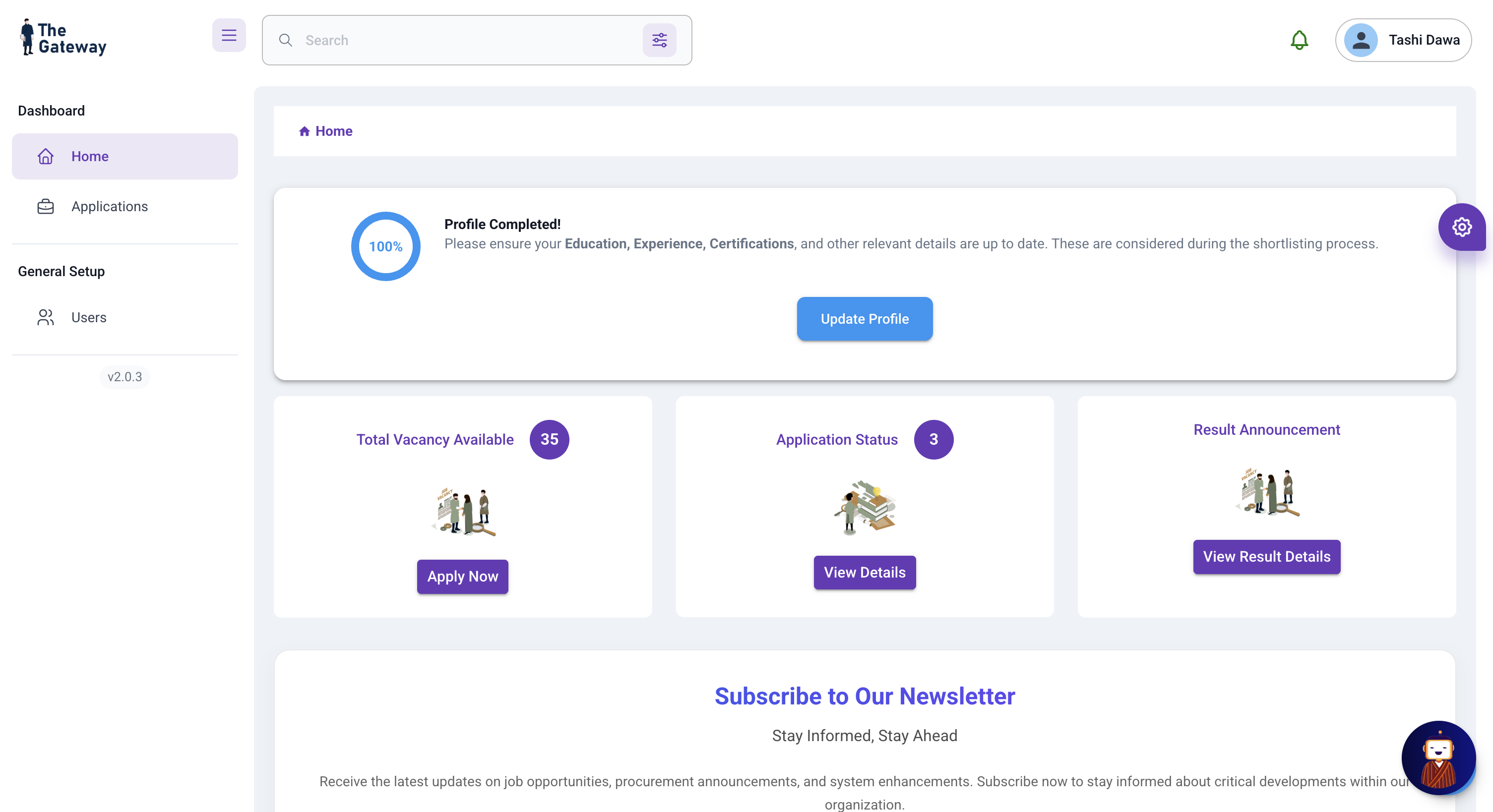Expand the Tashi Dawa account menu
The width and height of the screenshot is (1493, 812).
[1424, 40]
